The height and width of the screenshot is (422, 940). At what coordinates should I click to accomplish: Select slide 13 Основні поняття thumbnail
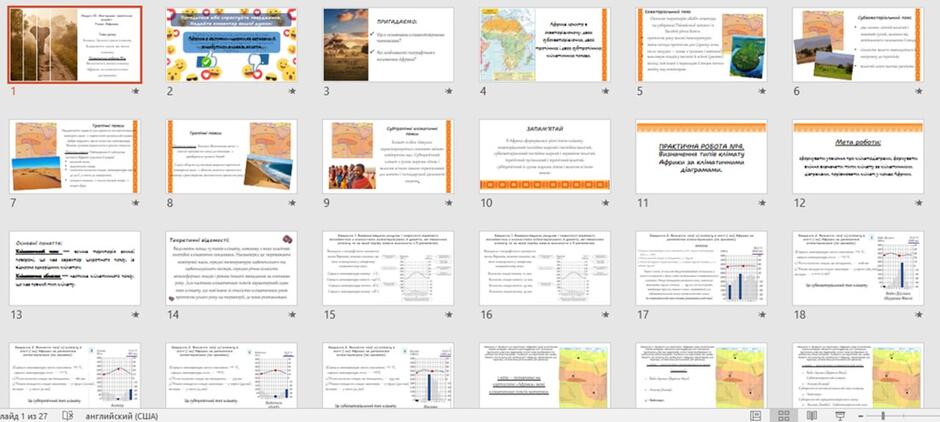click(75, 269)
